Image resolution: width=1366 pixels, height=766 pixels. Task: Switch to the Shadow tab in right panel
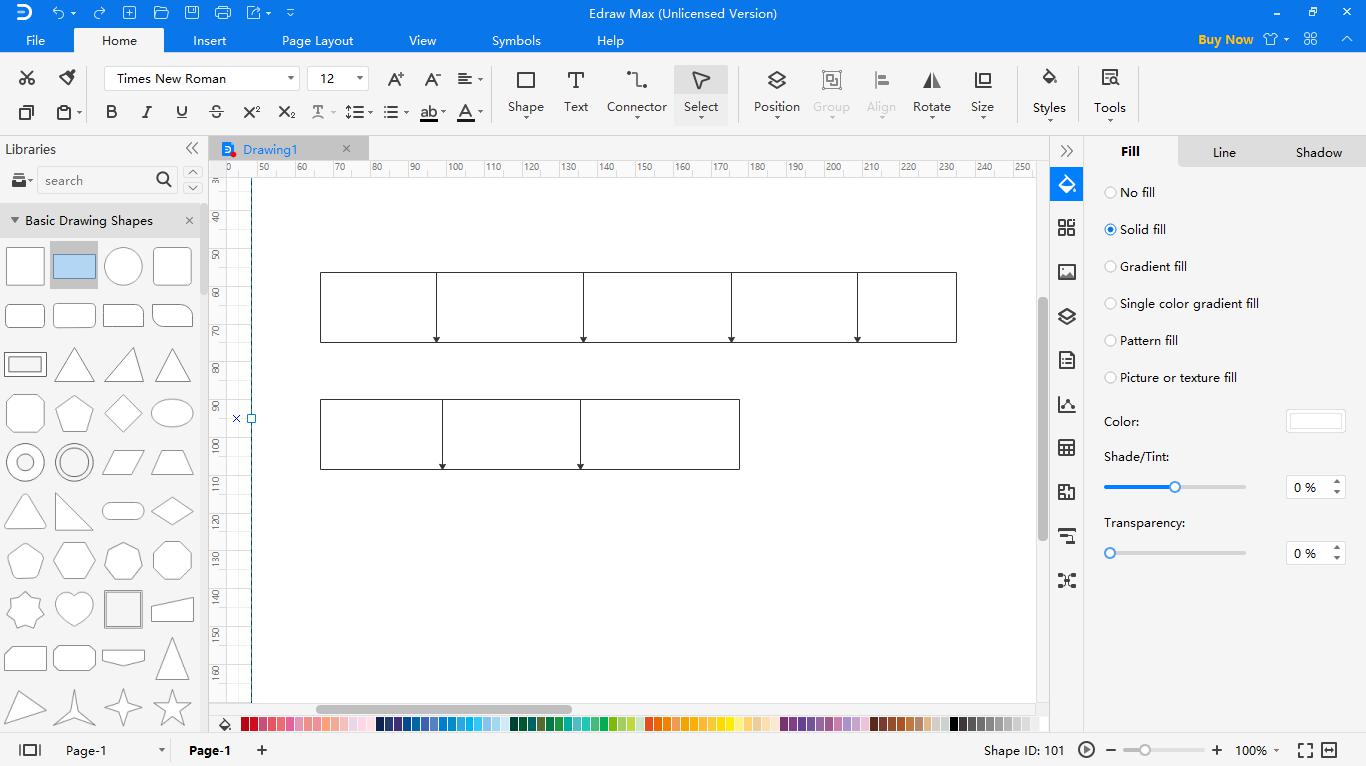[1319, 152]
